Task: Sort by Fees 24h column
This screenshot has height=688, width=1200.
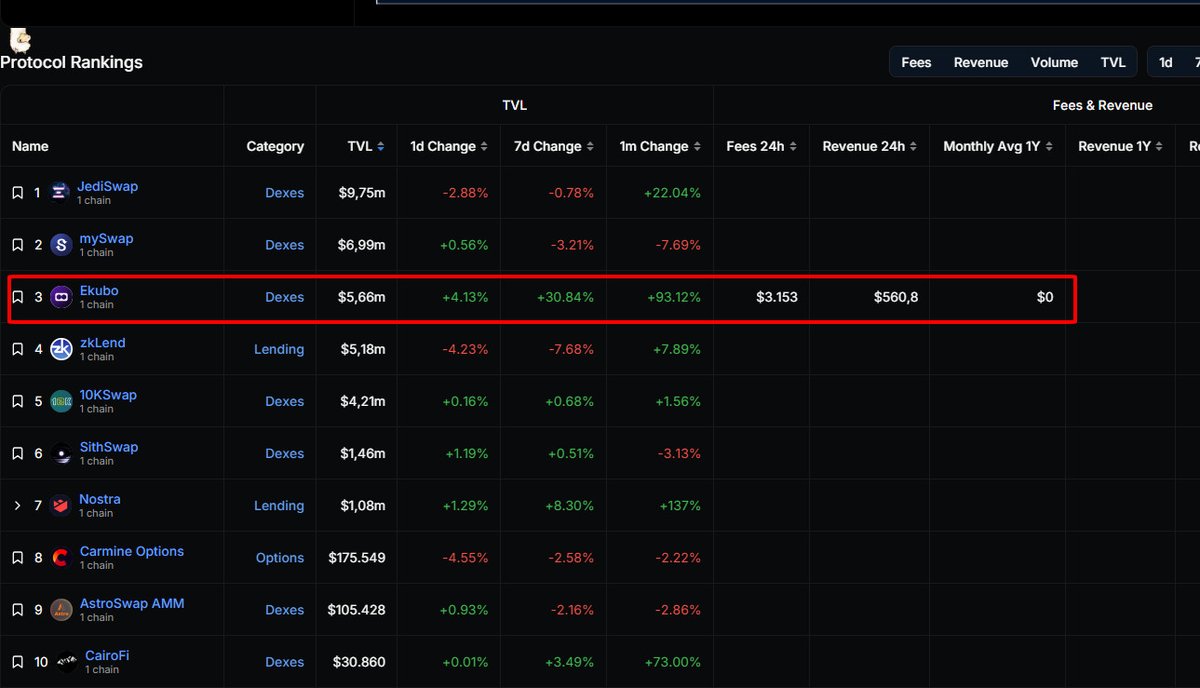Action: tap(761, 146)
